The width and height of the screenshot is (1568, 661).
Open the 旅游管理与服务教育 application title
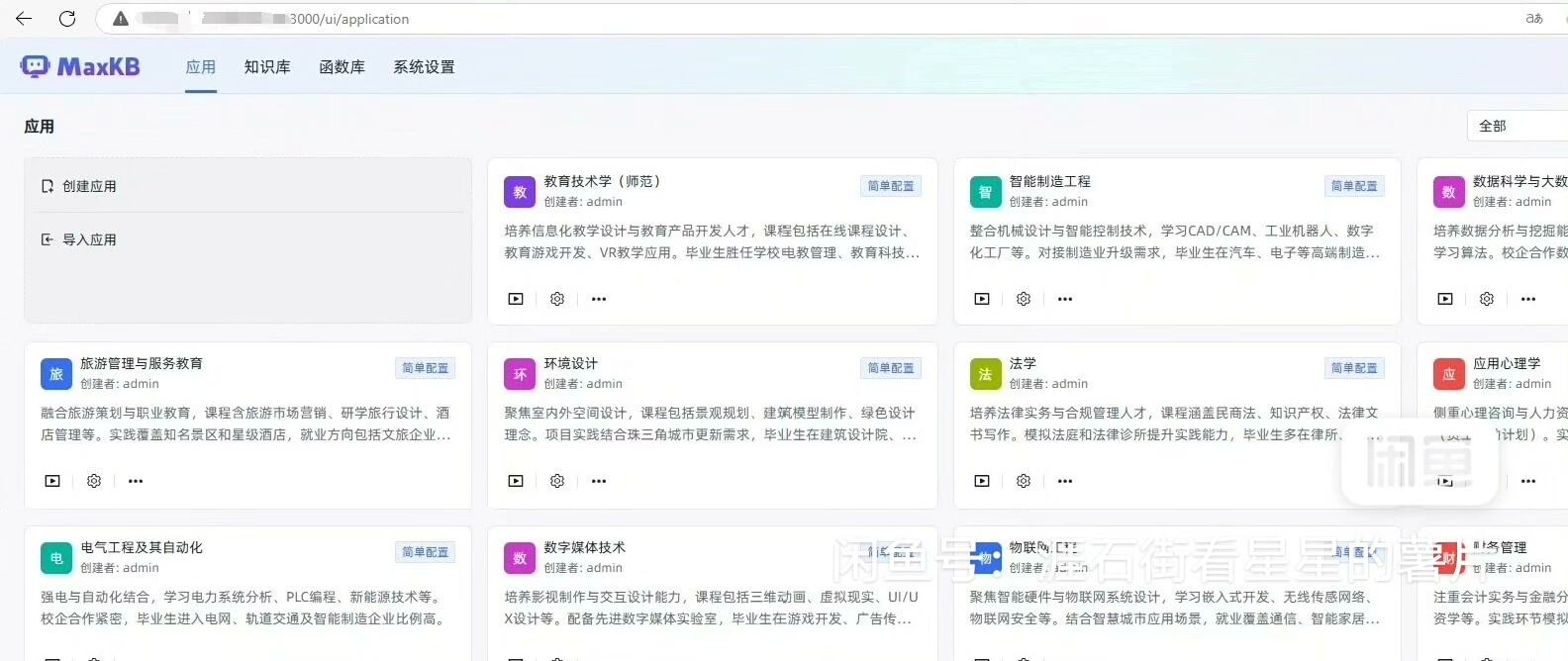click(142, 363)
